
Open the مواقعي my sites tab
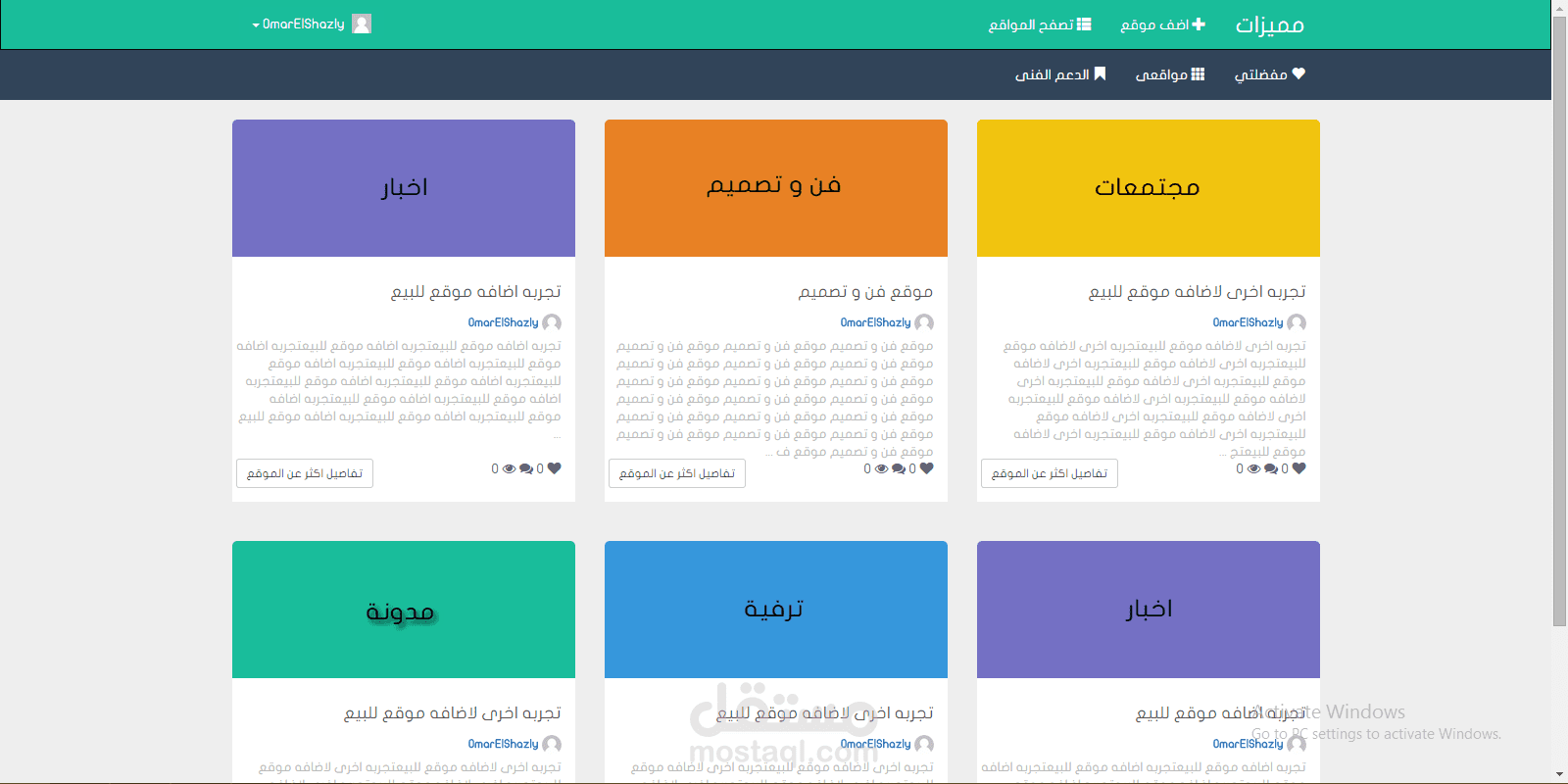tap(1170, 74)
